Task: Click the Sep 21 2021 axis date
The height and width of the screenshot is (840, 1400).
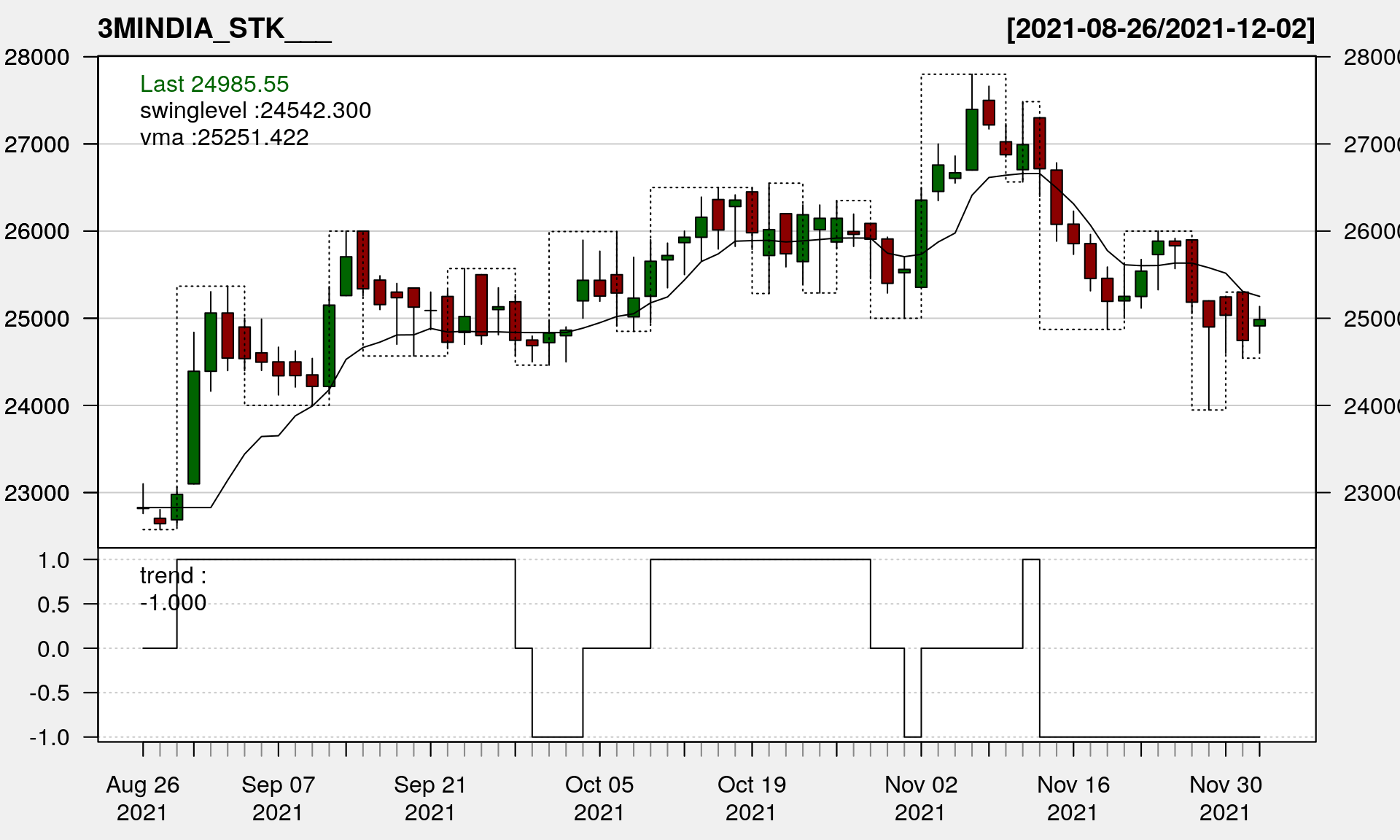Action: coord(430,798)
